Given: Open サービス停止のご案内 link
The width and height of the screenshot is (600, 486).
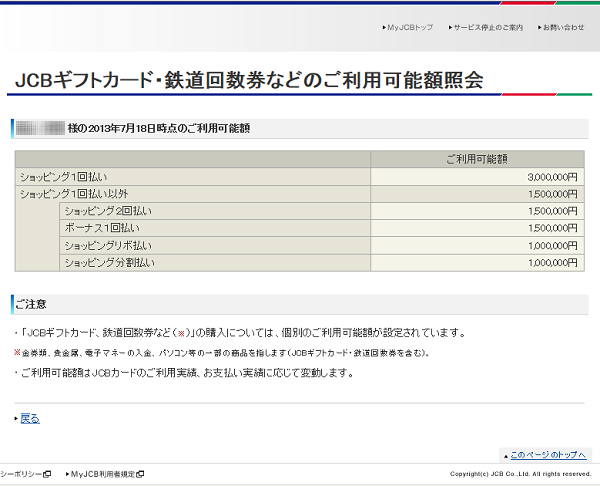Looking at the screenshot, I should 488,28.
